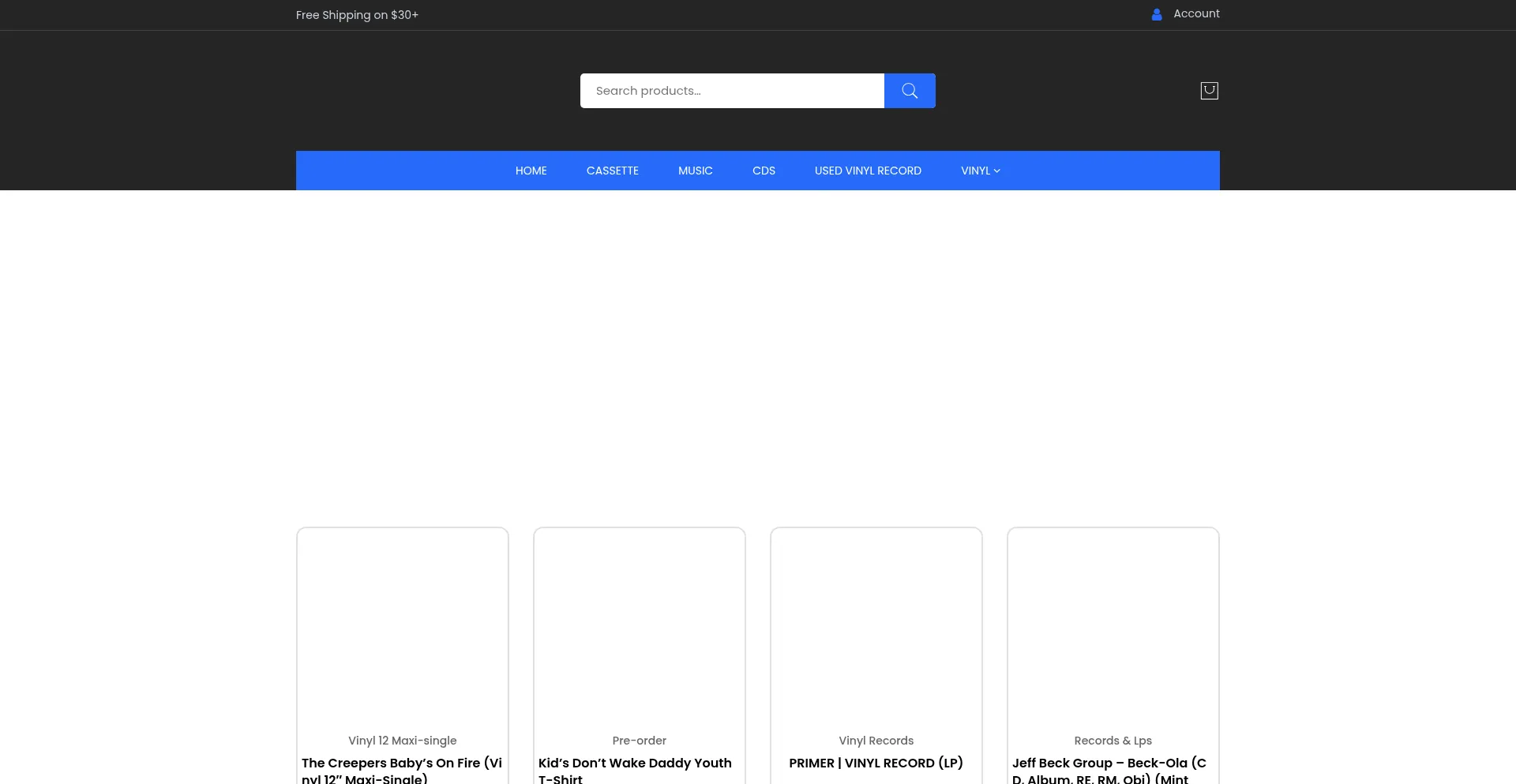Open the MUSIC menu item

(696, 171)
